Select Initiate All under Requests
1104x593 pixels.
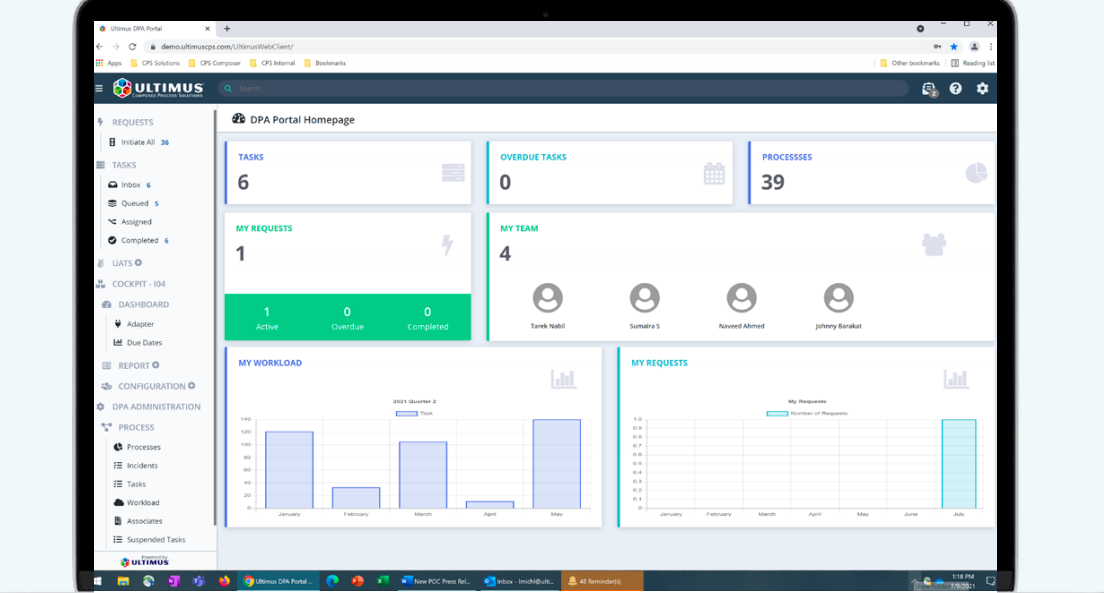[137, 142]
